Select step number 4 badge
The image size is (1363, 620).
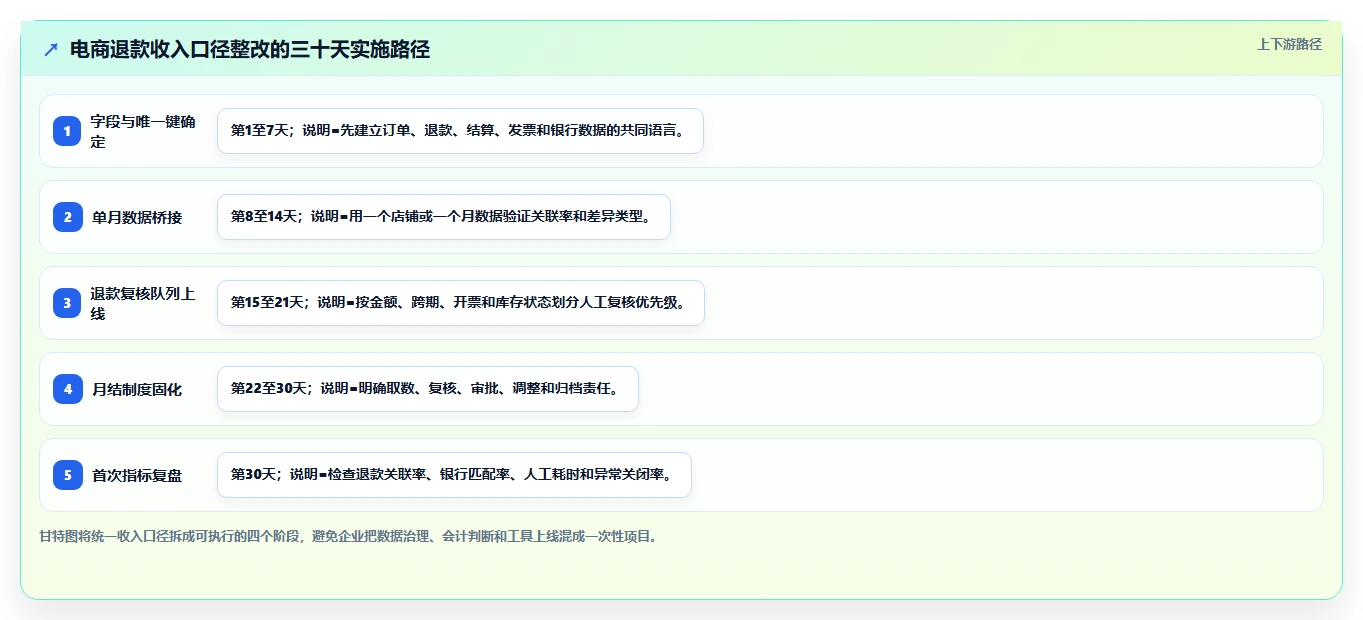coord(67,389)
